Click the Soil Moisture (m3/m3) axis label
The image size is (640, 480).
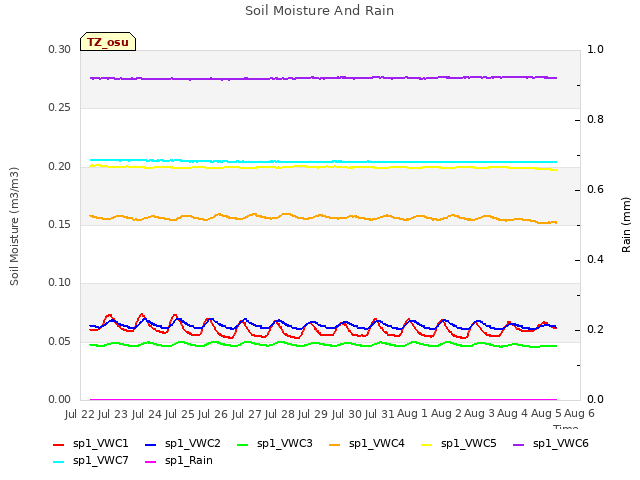point(14,226)
